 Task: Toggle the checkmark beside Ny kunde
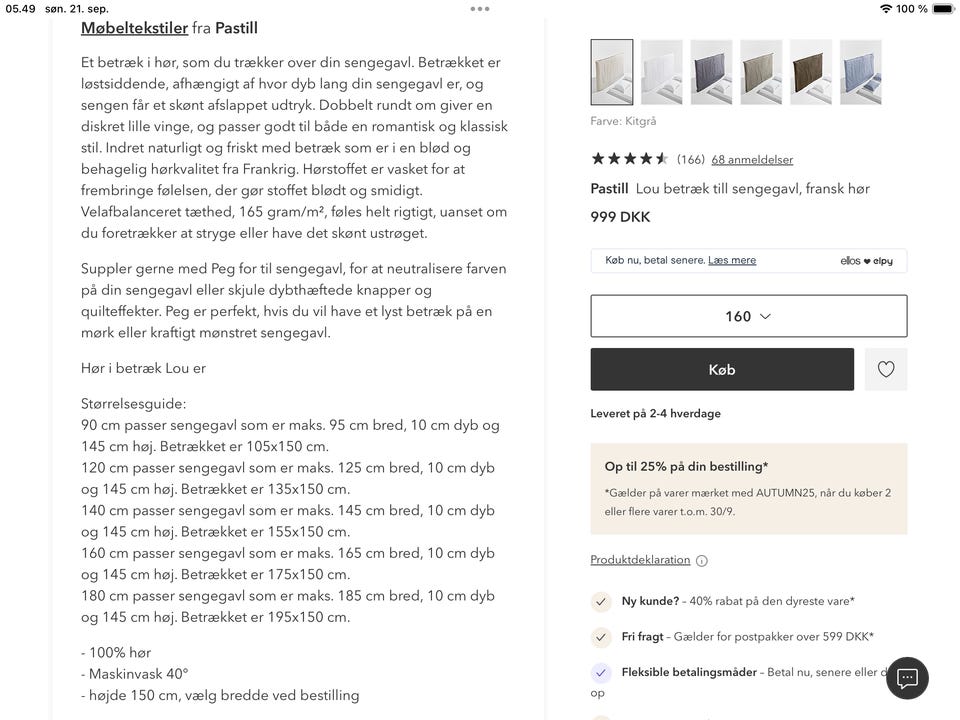601,602
